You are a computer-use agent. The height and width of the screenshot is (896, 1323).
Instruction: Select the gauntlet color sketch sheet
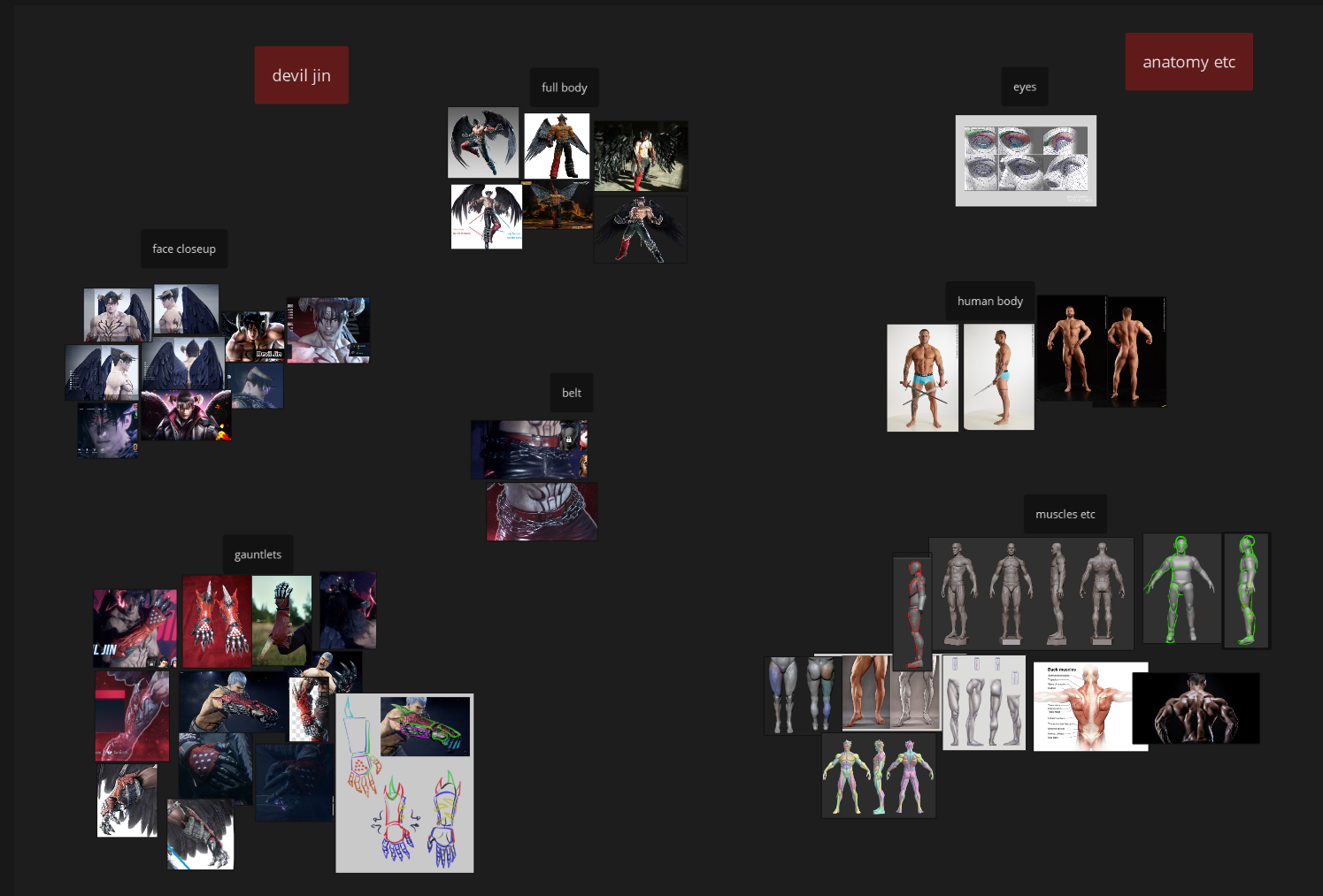click(x=404, y=783)
